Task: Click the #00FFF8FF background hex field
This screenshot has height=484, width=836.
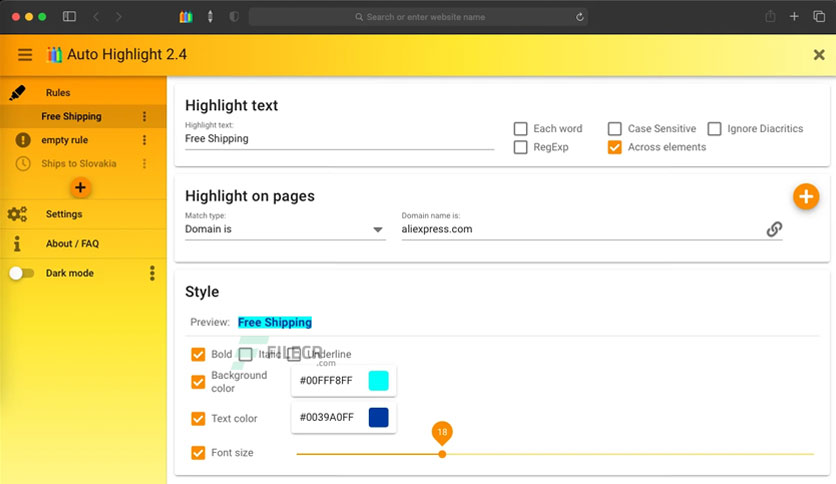Action: point(326,381)
